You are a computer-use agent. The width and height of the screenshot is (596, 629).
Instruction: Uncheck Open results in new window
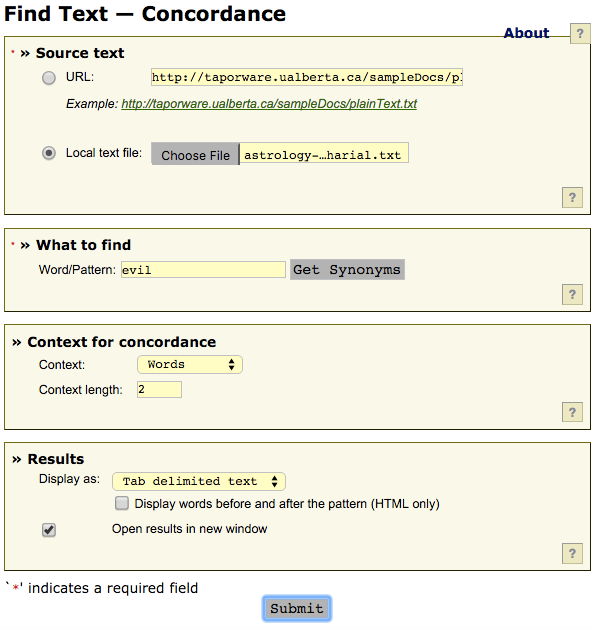click(49, 530)
